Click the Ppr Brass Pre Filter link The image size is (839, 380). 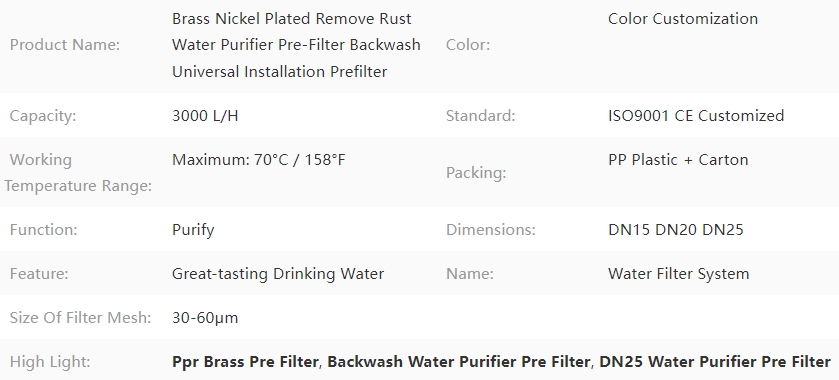245,362
